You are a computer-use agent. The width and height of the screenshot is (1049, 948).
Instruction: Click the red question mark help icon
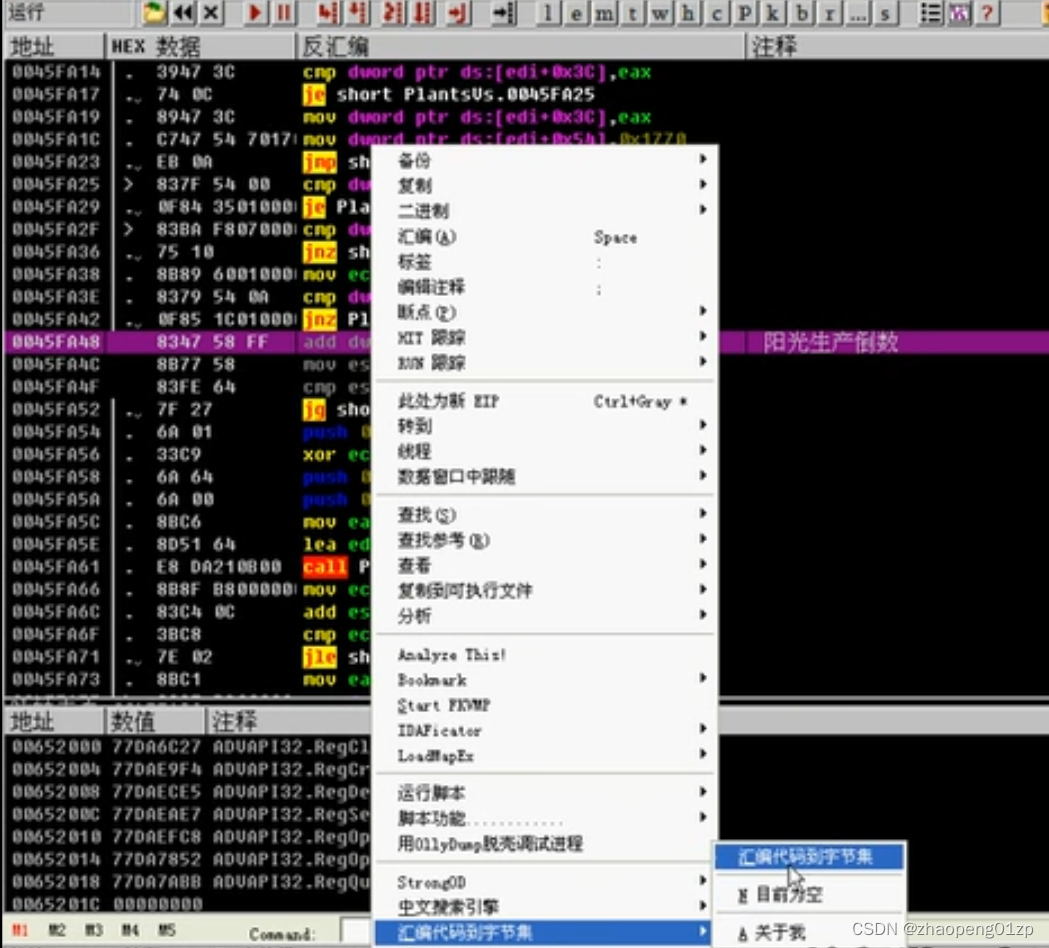(987, 13)
